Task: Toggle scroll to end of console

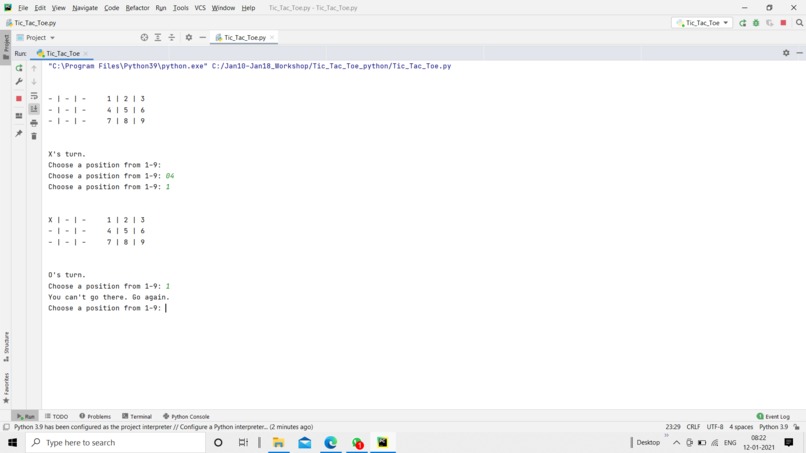Action: click(34, 109)
